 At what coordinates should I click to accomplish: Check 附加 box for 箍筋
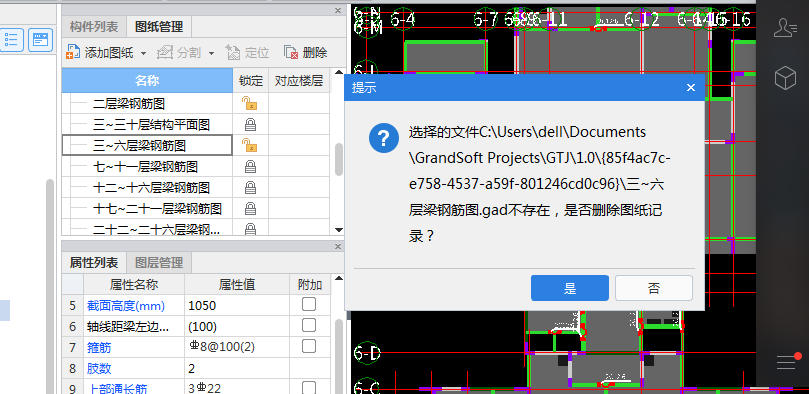click(309, 346)
